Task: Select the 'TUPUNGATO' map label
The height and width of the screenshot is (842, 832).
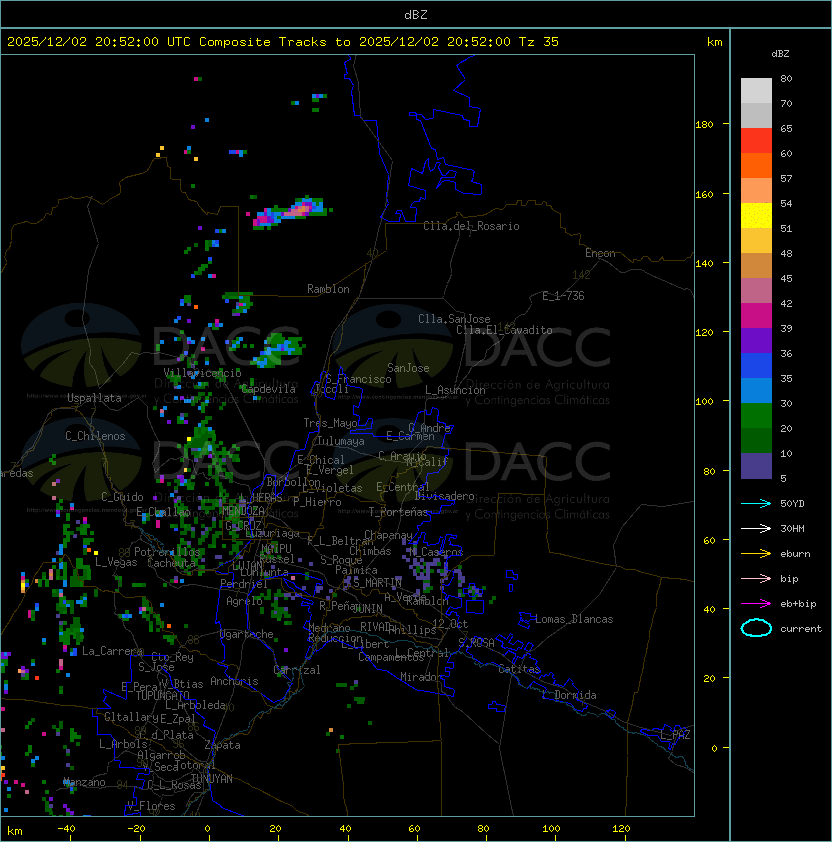Action: 162,696
